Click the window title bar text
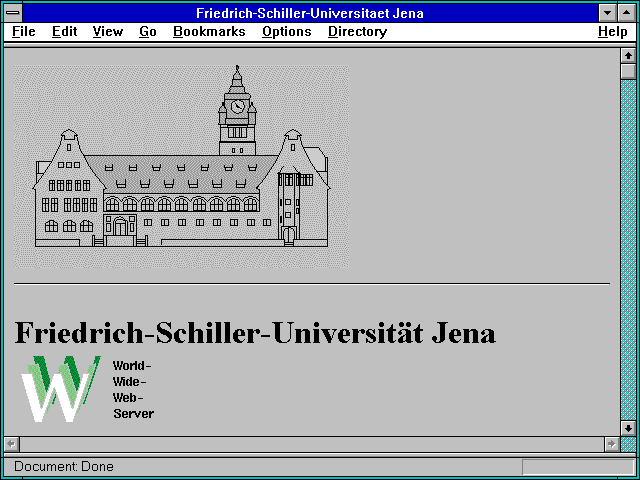Screen dimensions: 640x480 [310, 13]
